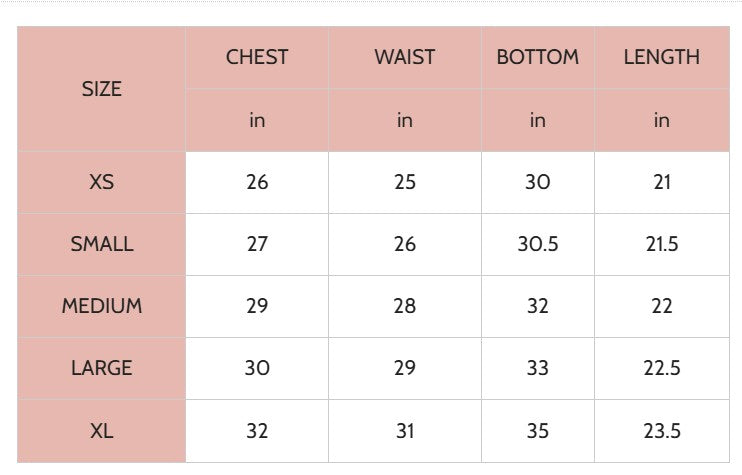
Task: Click the SIZE column header
Action: 101,89
